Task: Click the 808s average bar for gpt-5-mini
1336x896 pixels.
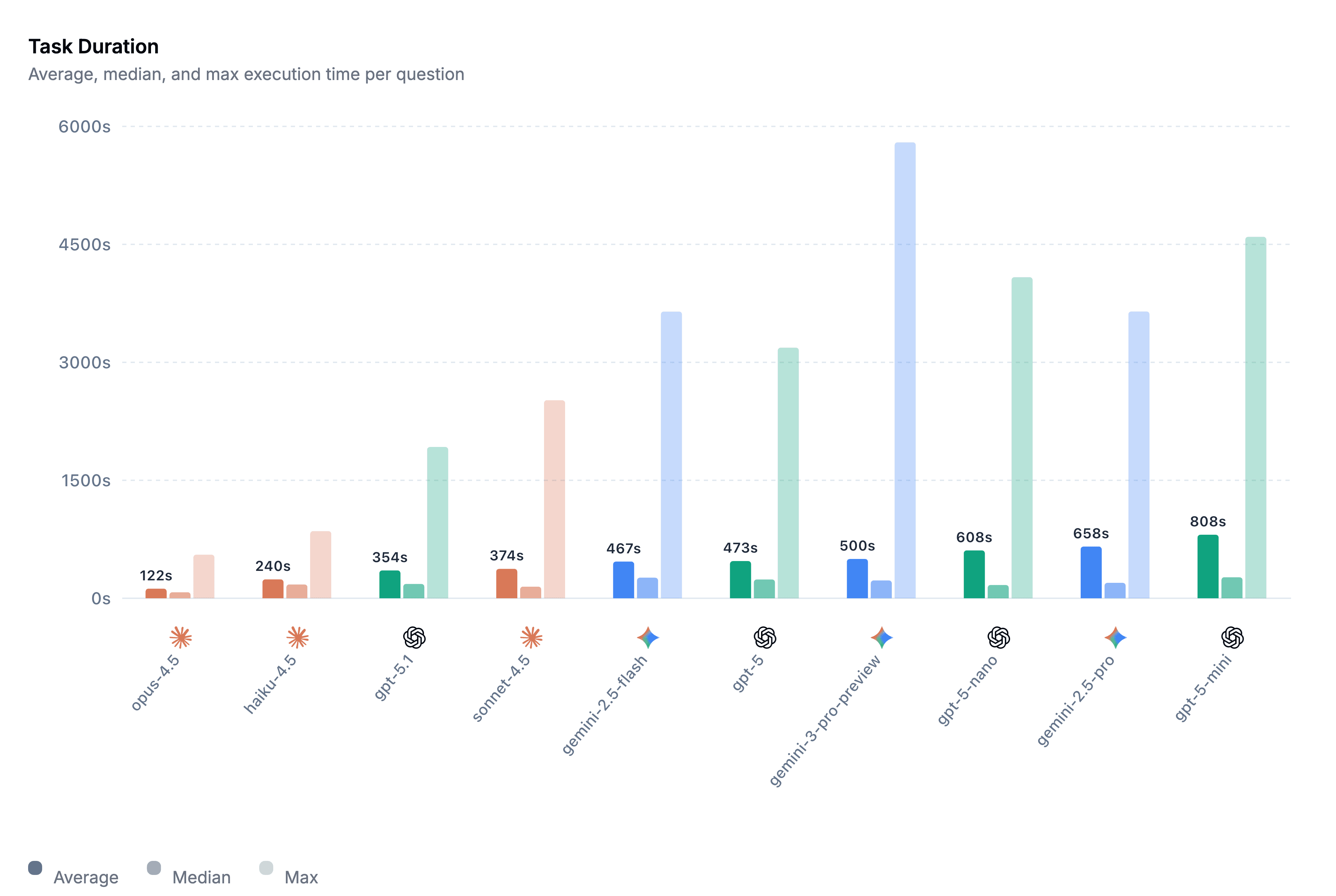Action: pos(1208,566)
